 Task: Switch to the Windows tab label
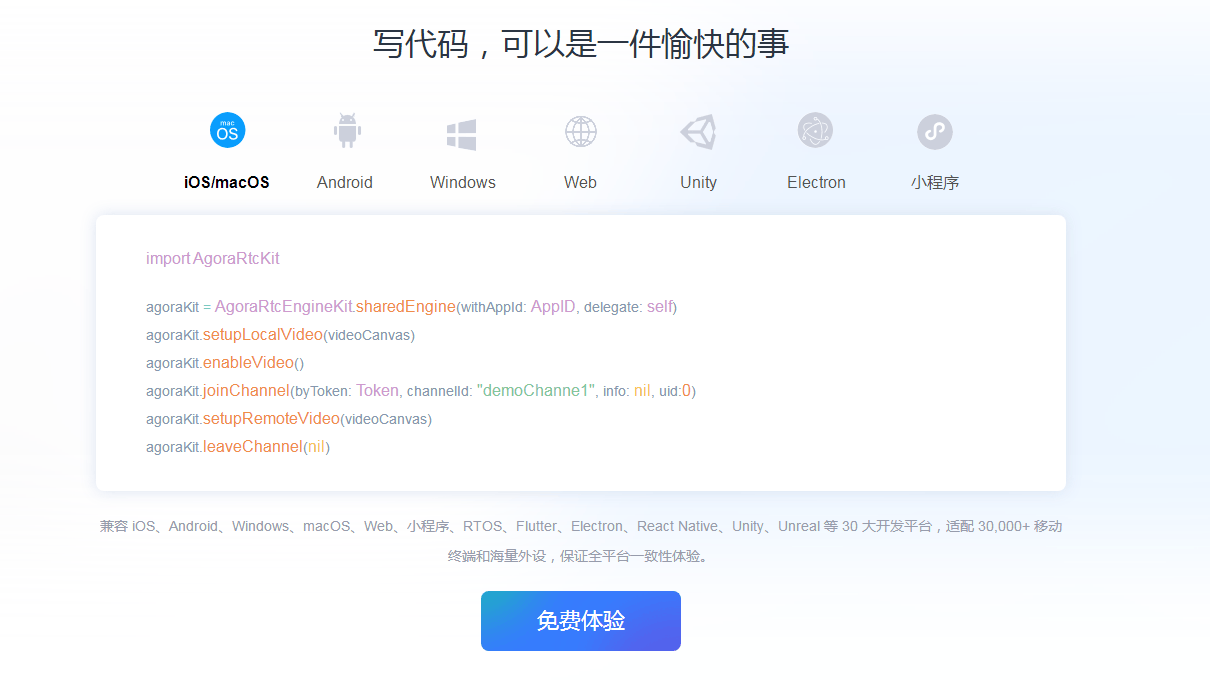pyautogui.click(x=463, y=182)
